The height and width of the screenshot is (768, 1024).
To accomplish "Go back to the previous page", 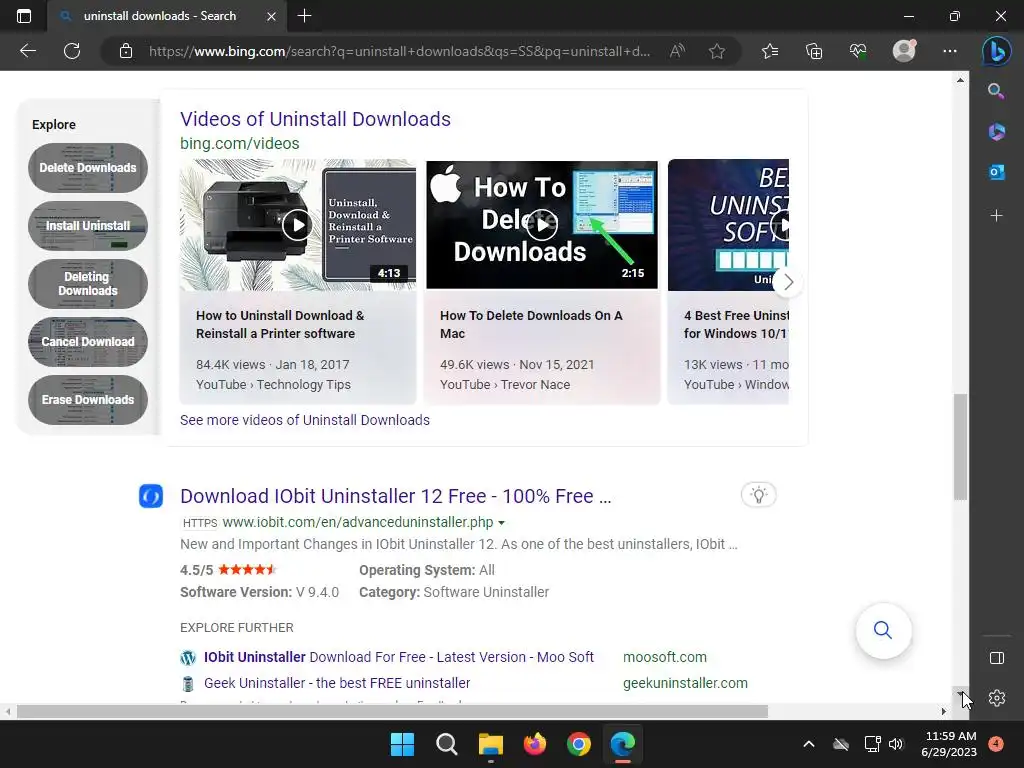I will pyautogui.click(x=28, y=51).
